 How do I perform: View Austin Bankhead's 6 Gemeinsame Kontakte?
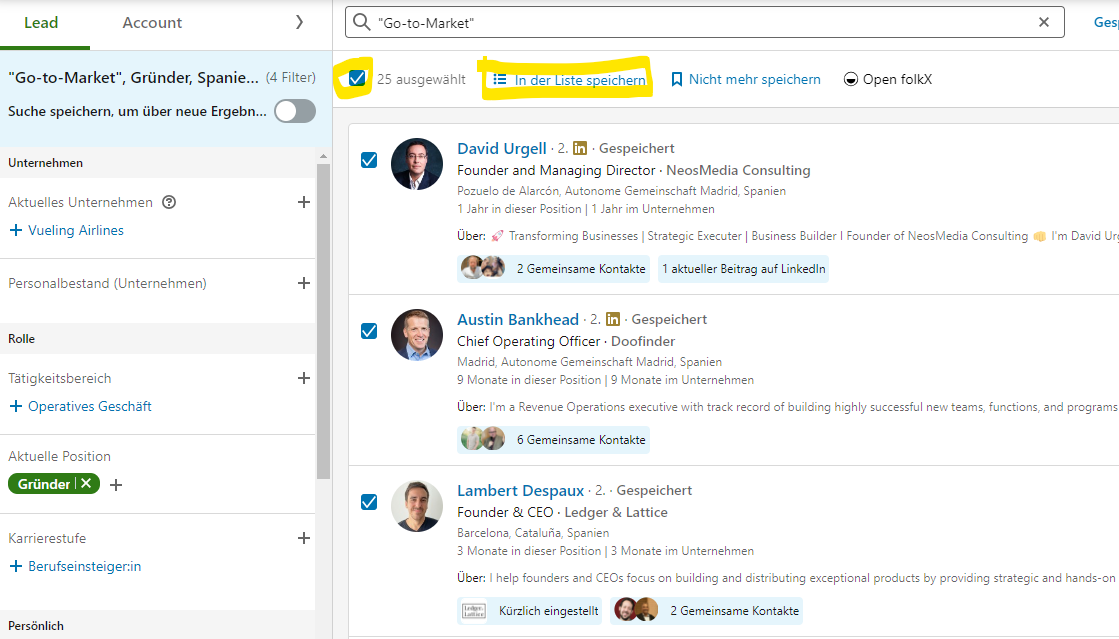coord(553,440)
